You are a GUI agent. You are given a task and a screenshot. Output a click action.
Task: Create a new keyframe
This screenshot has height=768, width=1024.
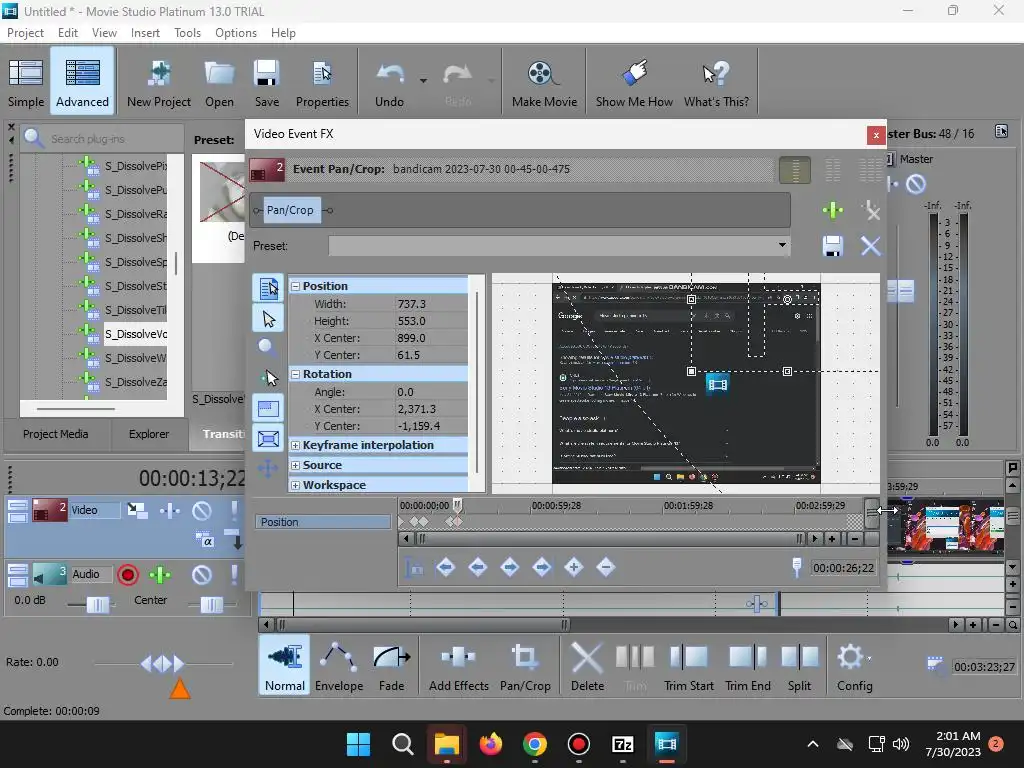tap(574, 568)
